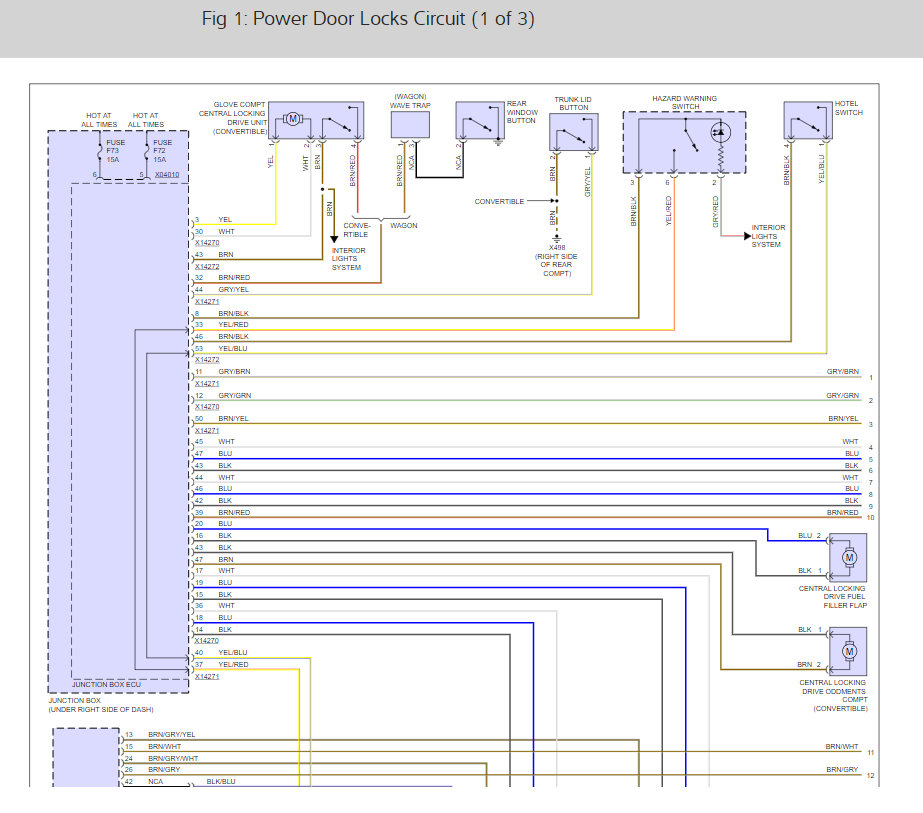Click the ground symbol above X498

coord(557,238)
